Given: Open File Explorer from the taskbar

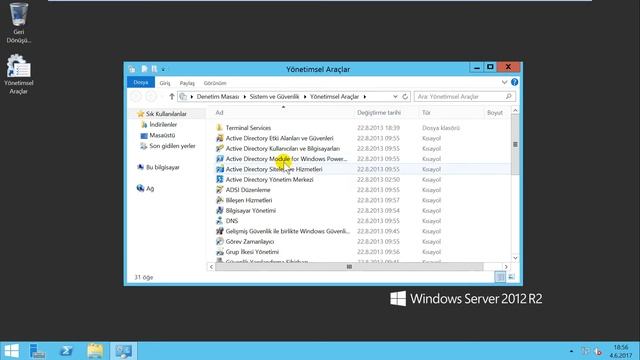Looking at the screenshot, I should (95, 351).
